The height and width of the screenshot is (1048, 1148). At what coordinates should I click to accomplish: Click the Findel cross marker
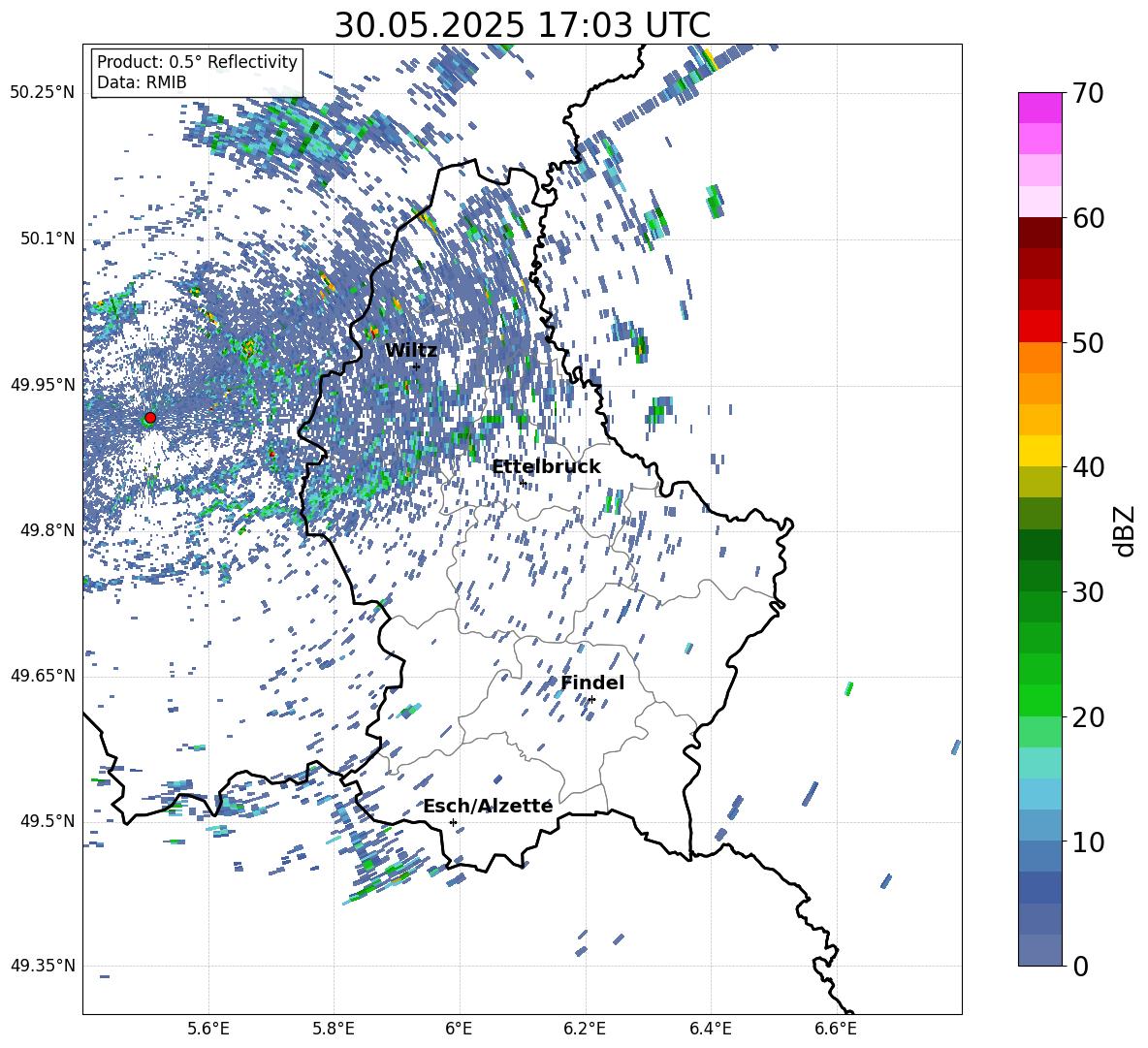tap(591, 700)
